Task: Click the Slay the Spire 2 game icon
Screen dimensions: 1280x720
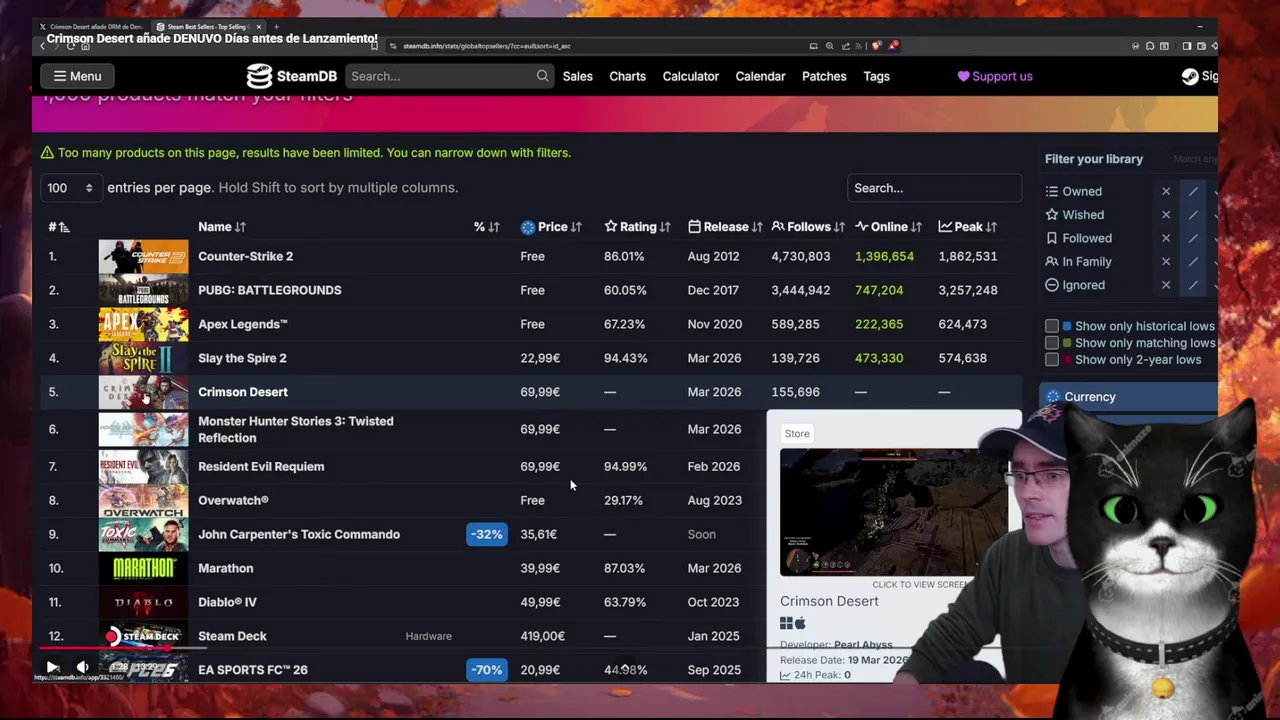Action: [143, 358]
